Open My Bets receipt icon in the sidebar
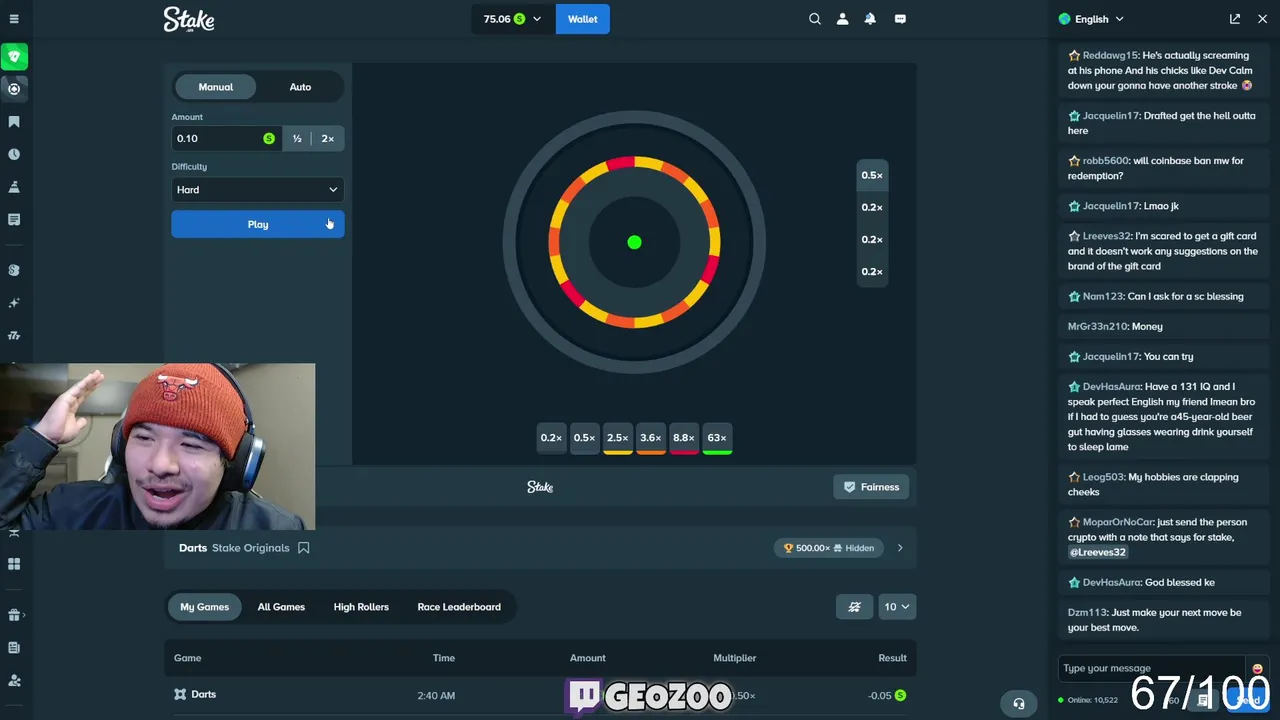This screenshot has width=1280, height=720. (x=14, y=219)
